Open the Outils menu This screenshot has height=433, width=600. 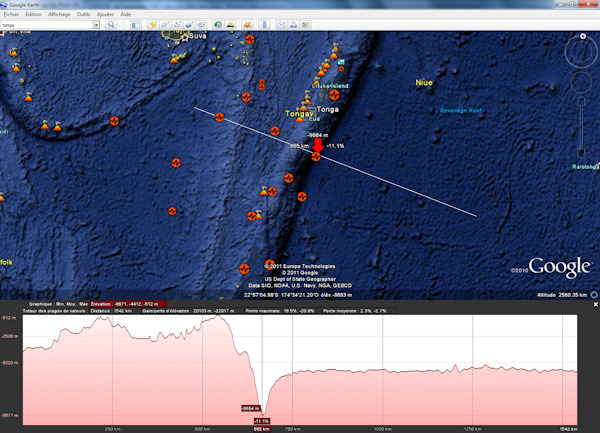click(83, 14)
